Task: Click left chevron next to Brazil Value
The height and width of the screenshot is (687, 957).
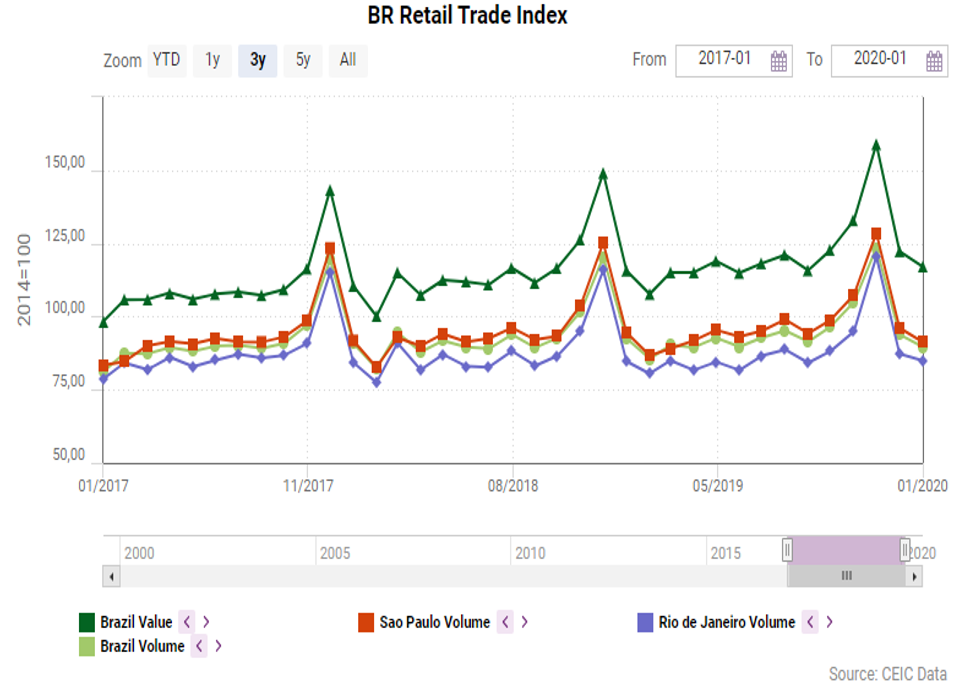Action: [x=187, y=622]
